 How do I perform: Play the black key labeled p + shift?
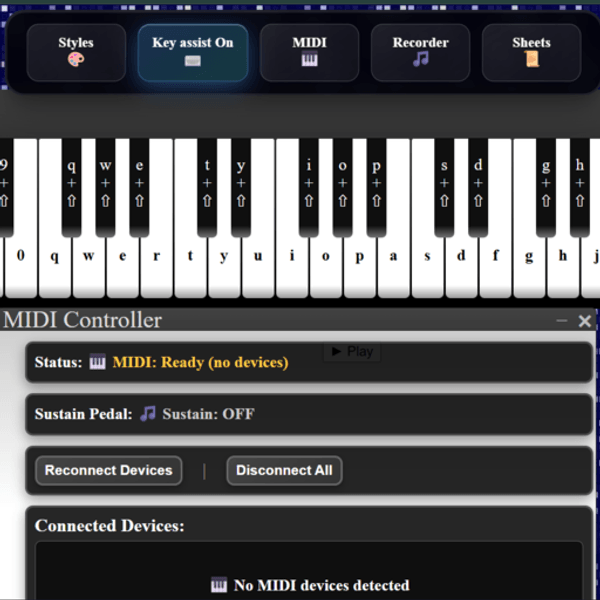click(x=377, y=188)
